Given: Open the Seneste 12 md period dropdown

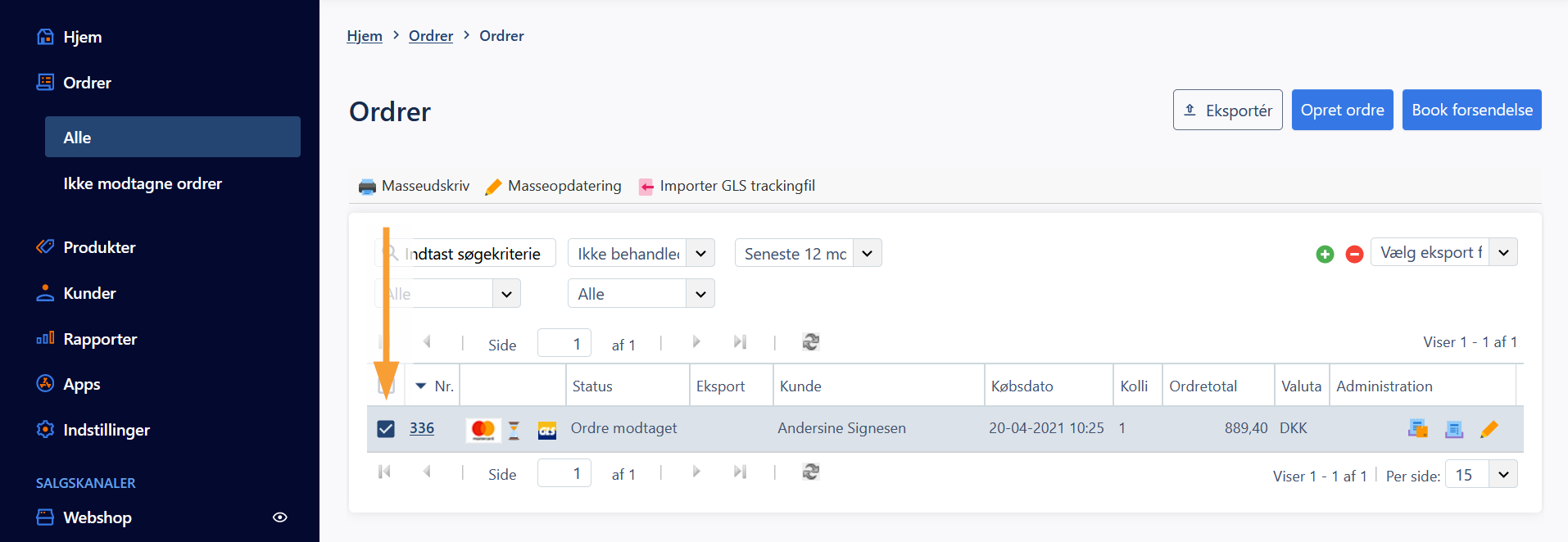Looking at the screenshot, I should (867, 254).
